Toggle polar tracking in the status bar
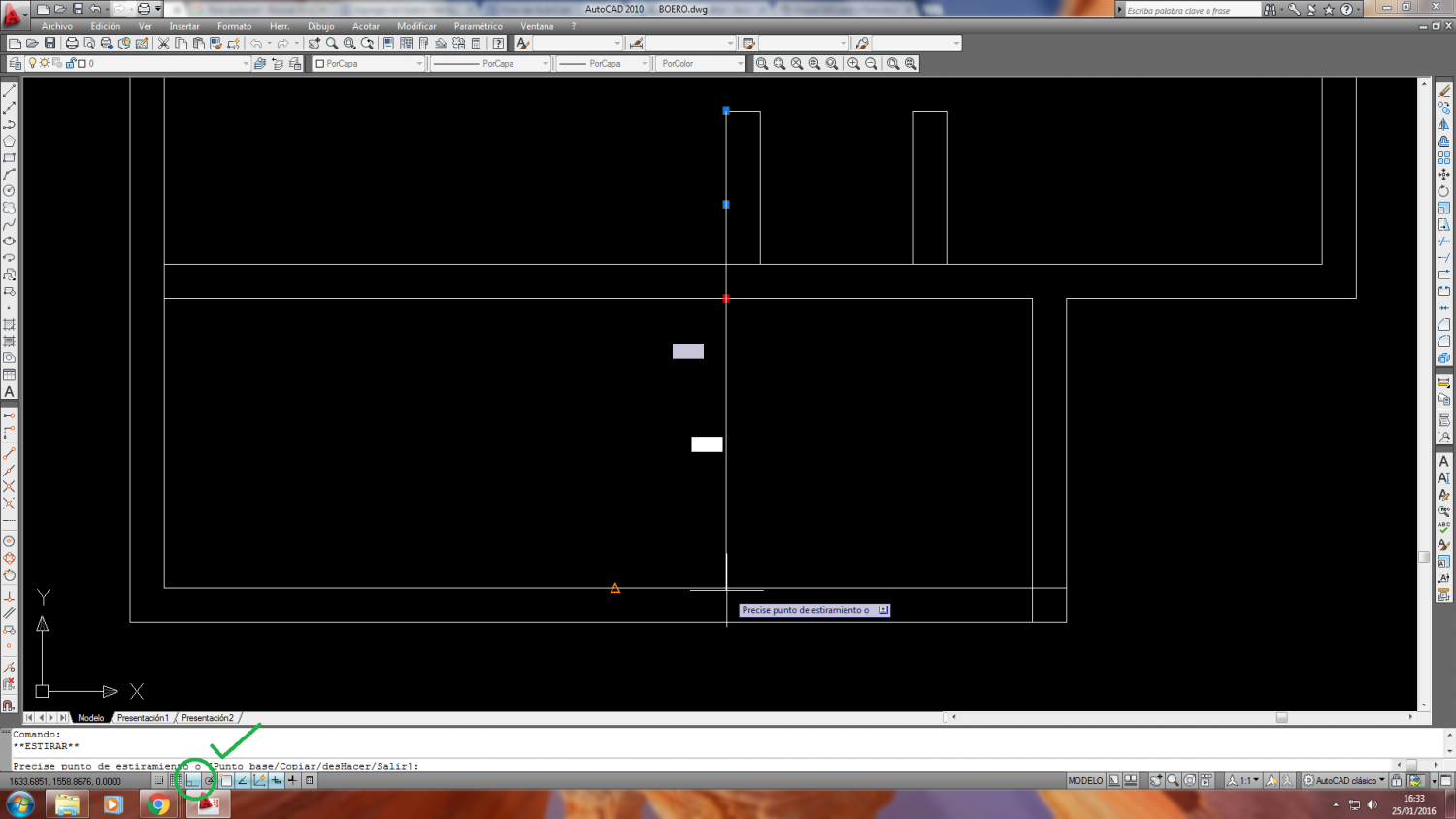Image resolution: width=1456 pixels, height=819 pixels. click(209, 780)
